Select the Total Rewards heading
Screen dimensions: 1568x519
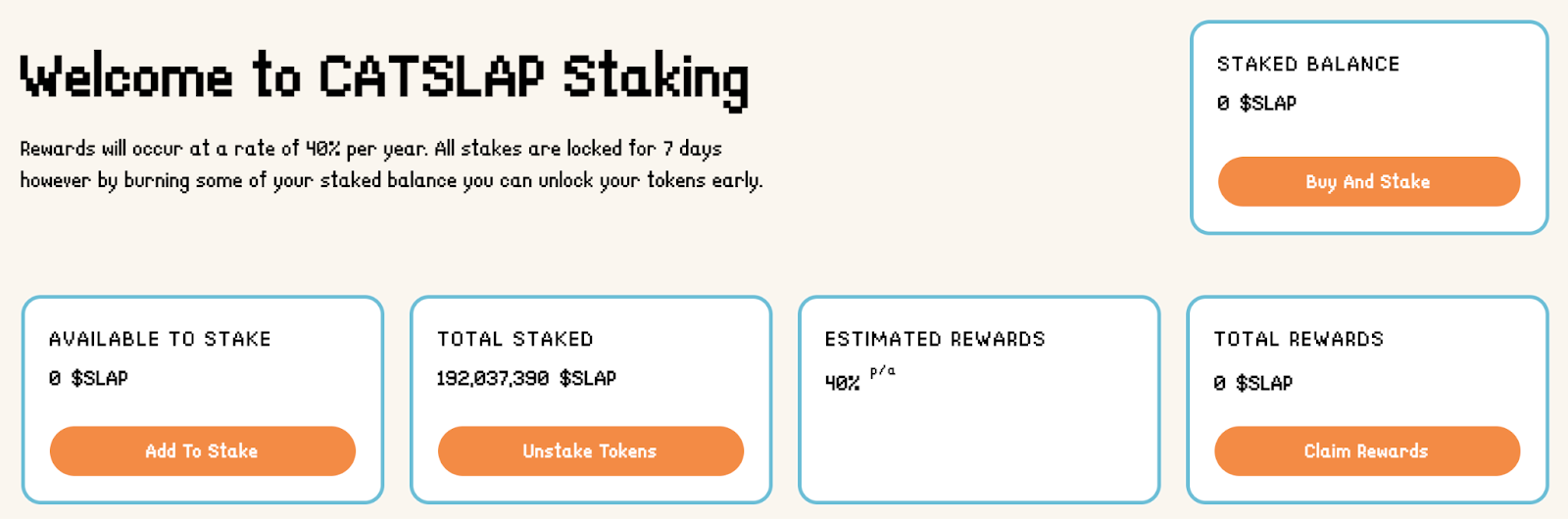[x=1298, y=339]
